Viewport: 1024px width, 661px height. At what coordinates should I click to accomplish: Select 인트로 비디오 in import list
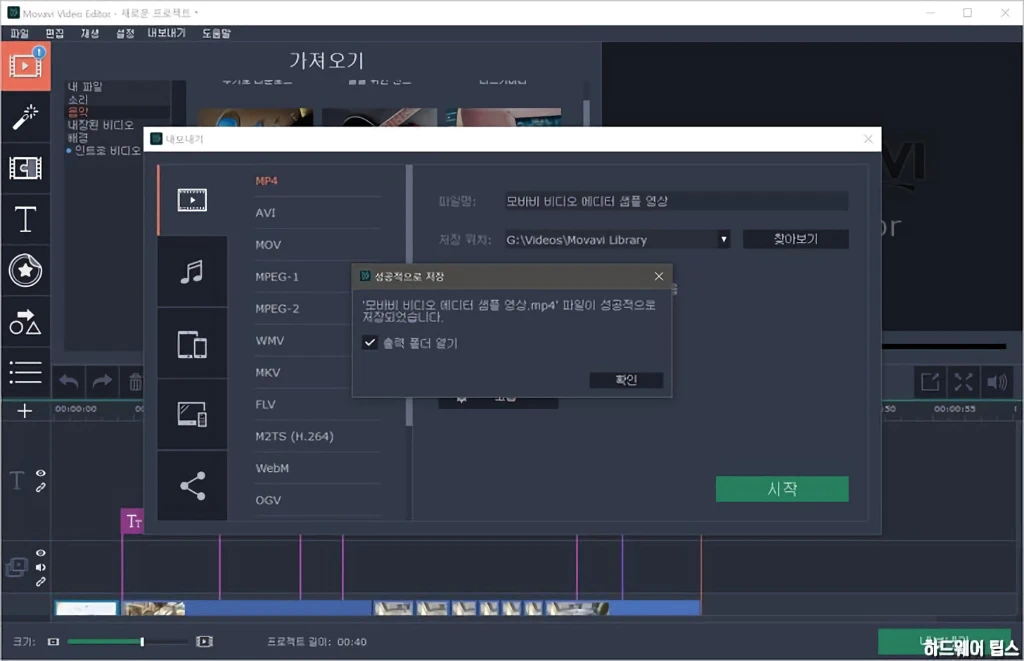click(x=106, y=151)
